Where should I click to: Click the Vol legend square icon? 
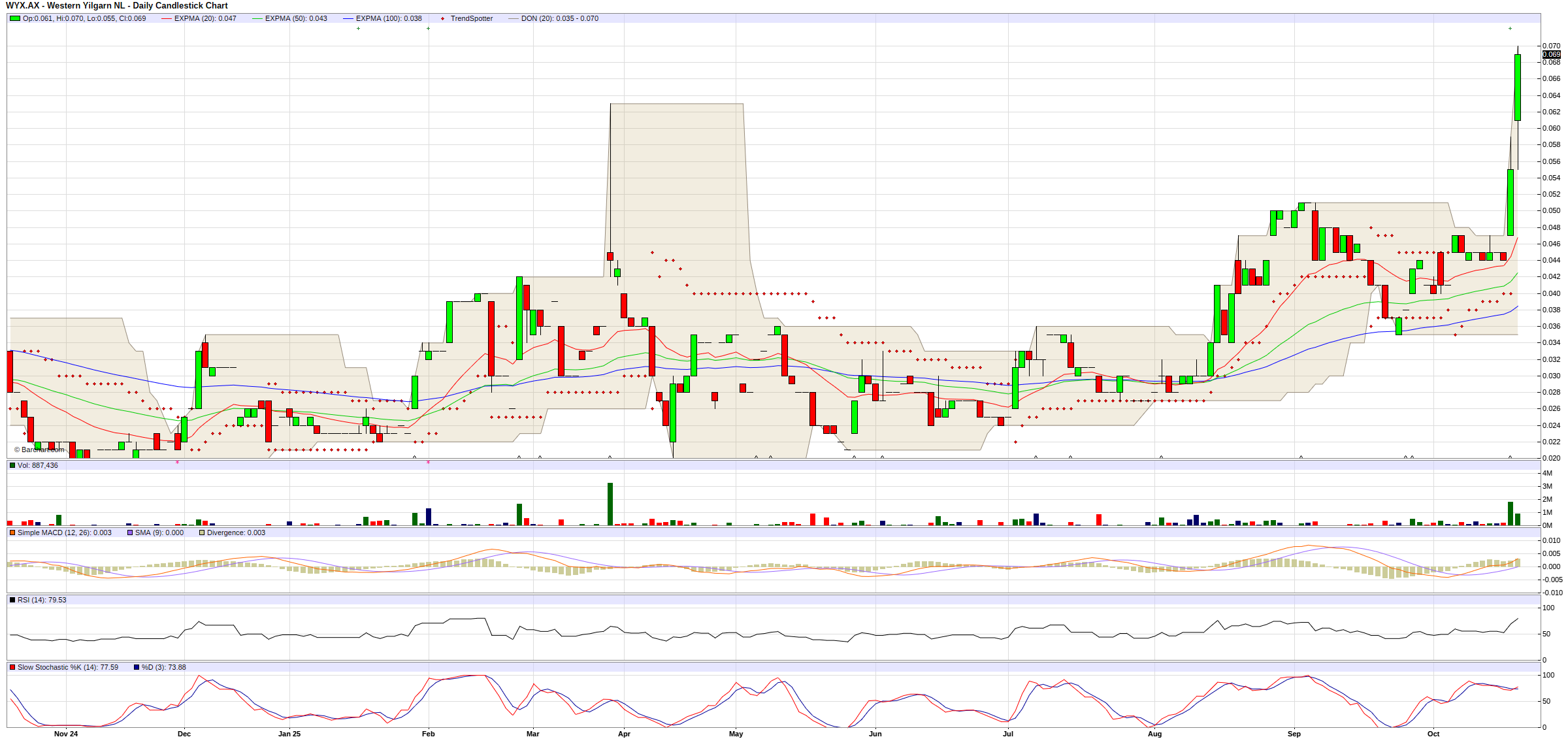(12, 465)
